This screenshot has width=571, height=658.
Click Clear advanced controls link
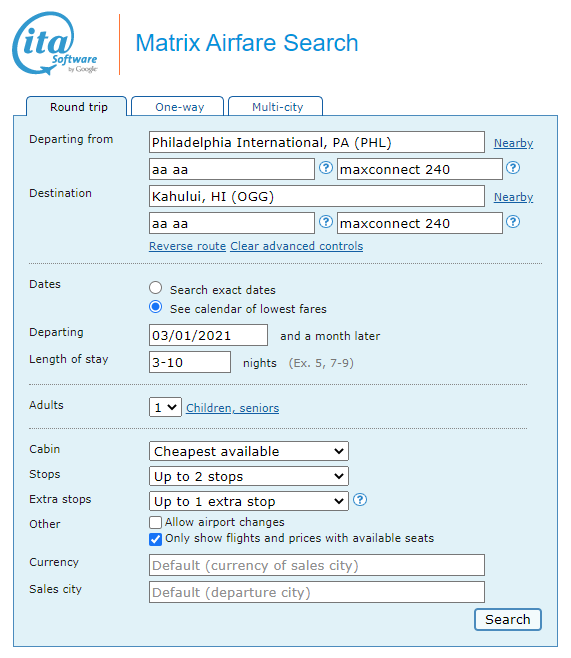(297, 246)
